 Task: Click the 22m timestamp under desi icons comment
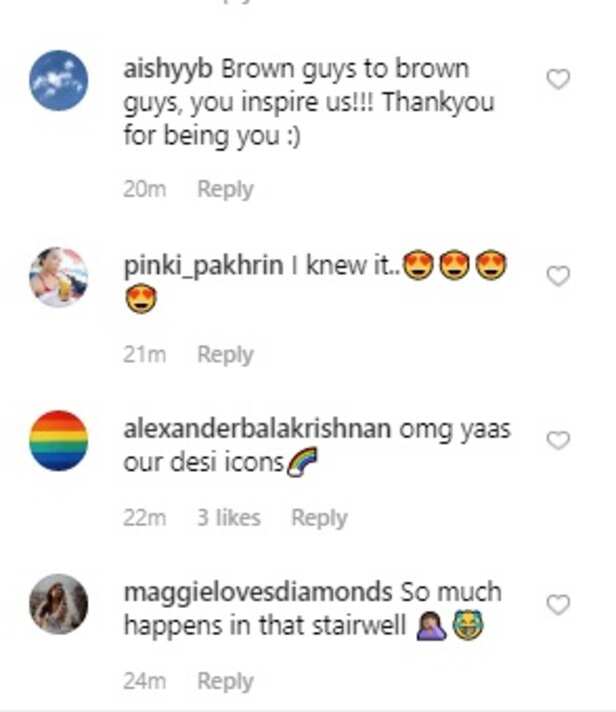click(x=145, y=518)
